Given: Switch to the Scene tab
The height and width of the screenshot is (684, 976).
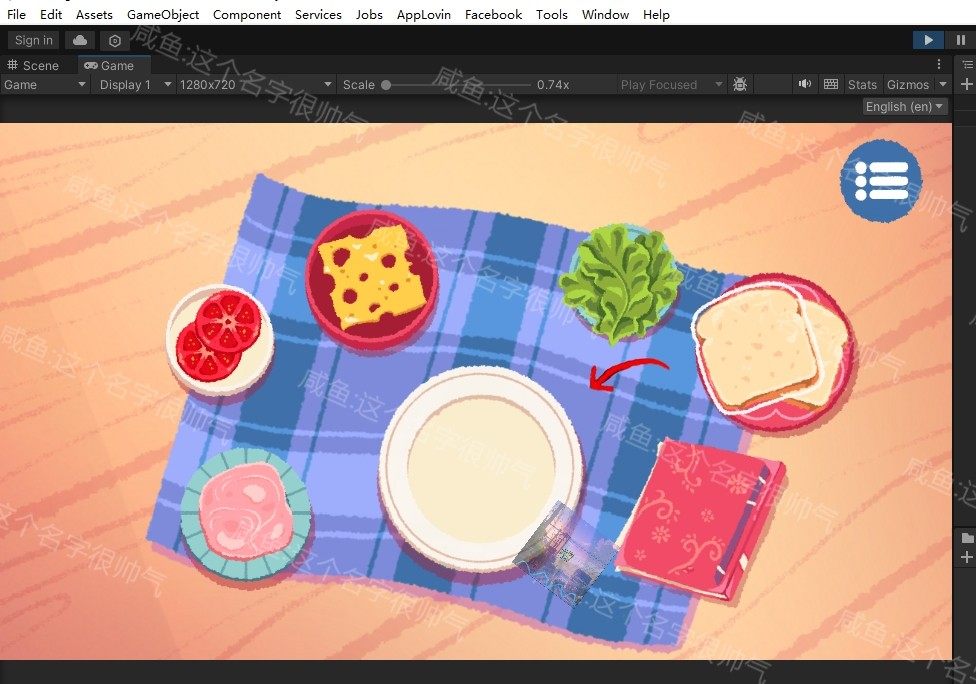Looking at the screenshot, I should click(x=34, y=65).
